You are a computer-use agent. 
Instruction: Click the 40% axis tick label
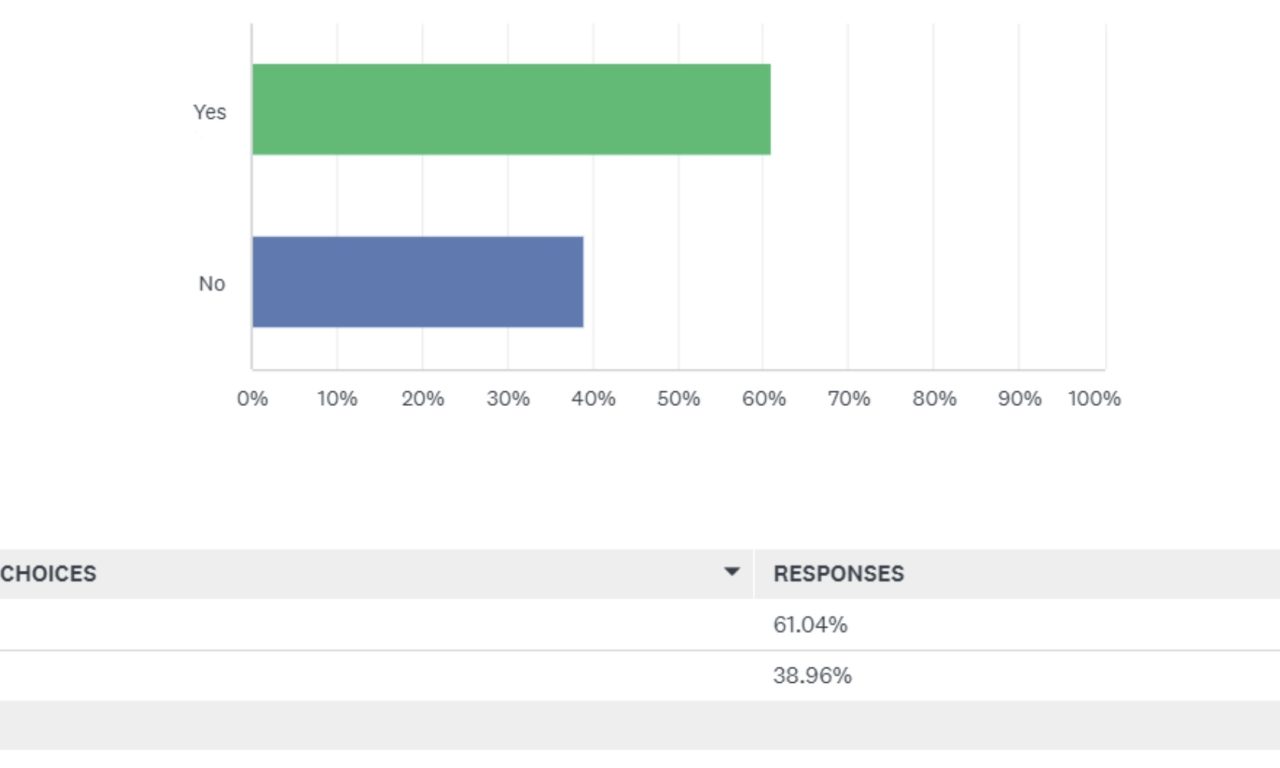[x=593, y=399]
